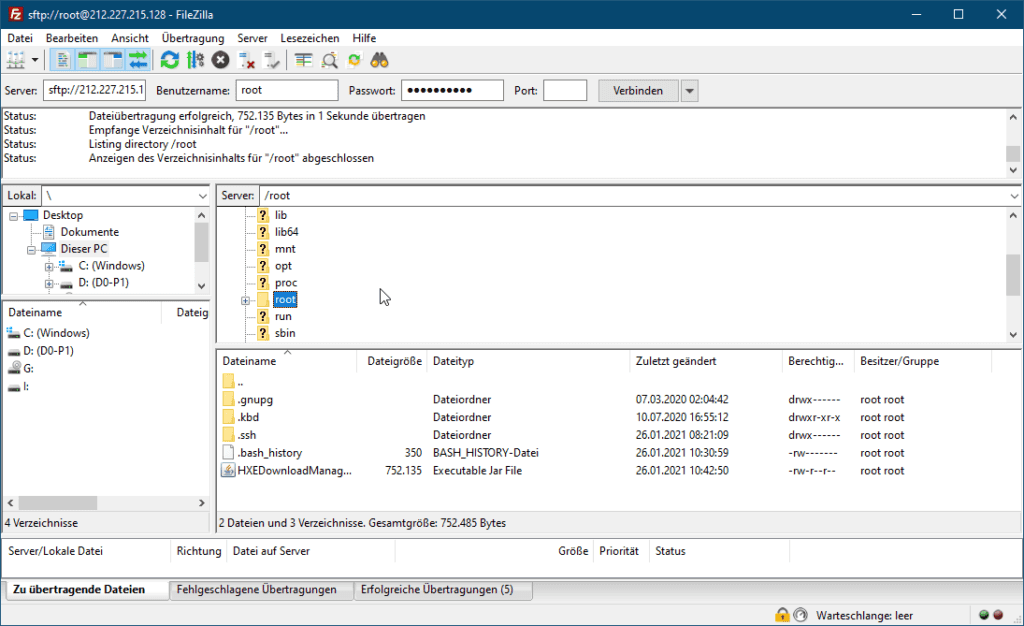1024x626 pixels.
Task: Collapse the Dieser PC tree node
Action: tap(31, 250)
